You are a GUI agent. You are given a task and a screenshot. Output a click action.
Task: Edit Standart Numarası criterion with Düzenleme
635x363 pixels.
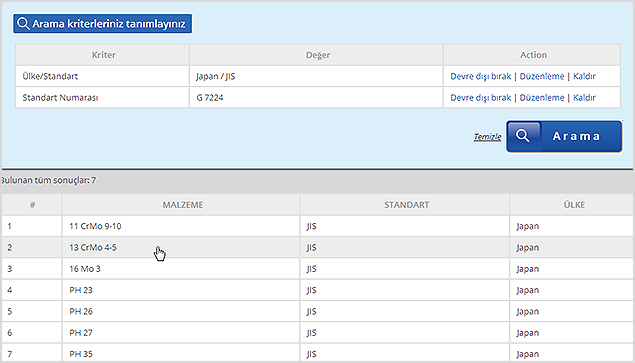(x=541, y=98)
